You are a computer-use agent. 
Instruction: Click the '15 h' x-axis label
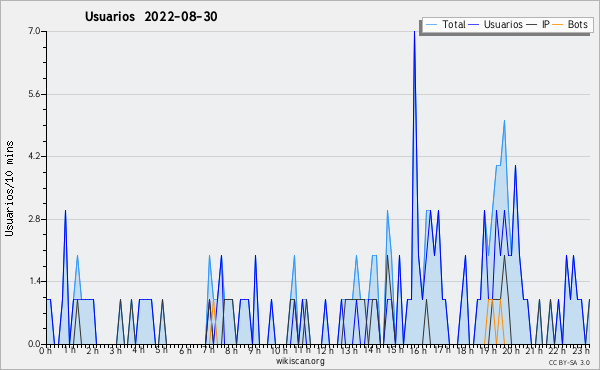(x=395, y=350)
